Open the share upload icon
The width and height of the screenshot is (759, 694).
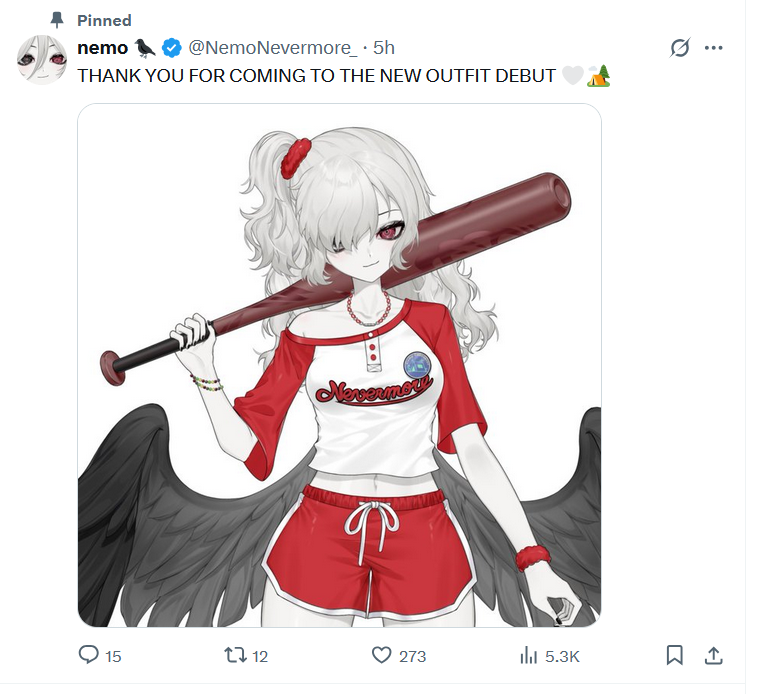(x=714, y=655)
